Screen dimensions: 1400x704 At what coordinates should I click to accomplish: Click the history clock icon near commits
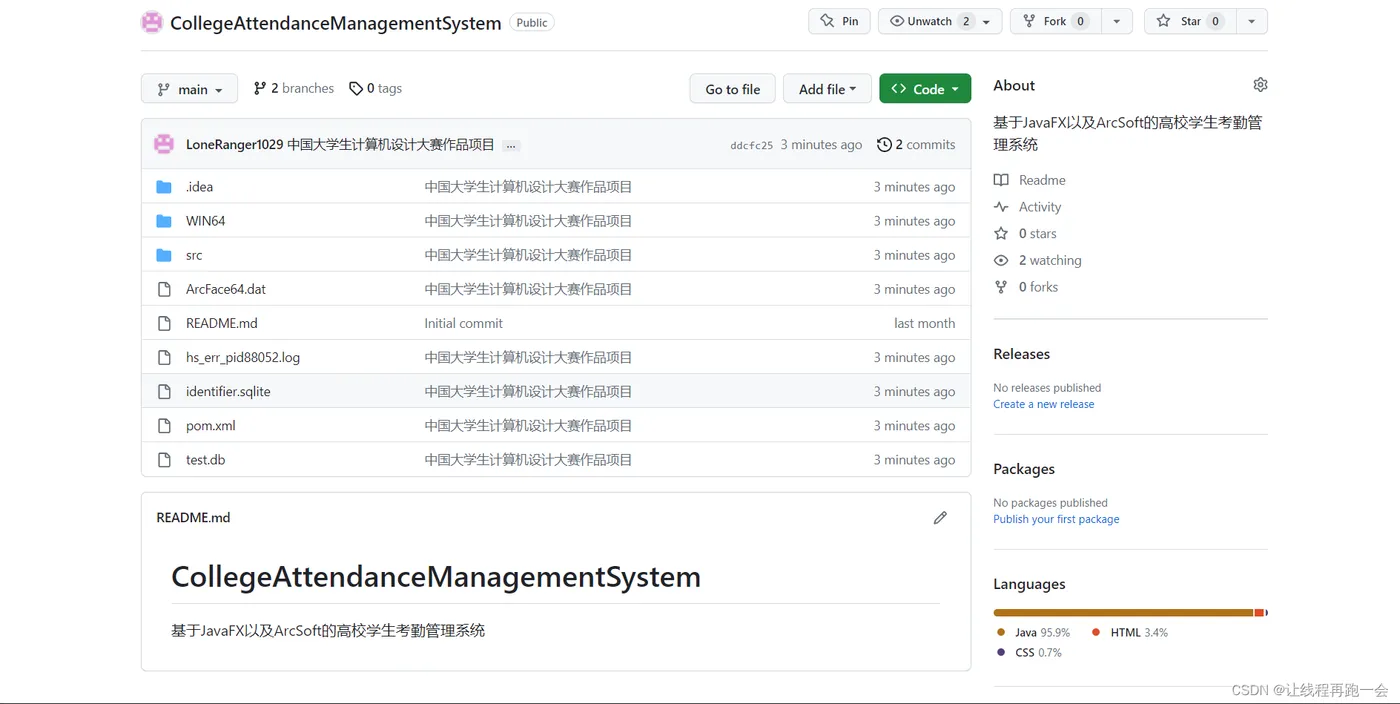point(884,145)
